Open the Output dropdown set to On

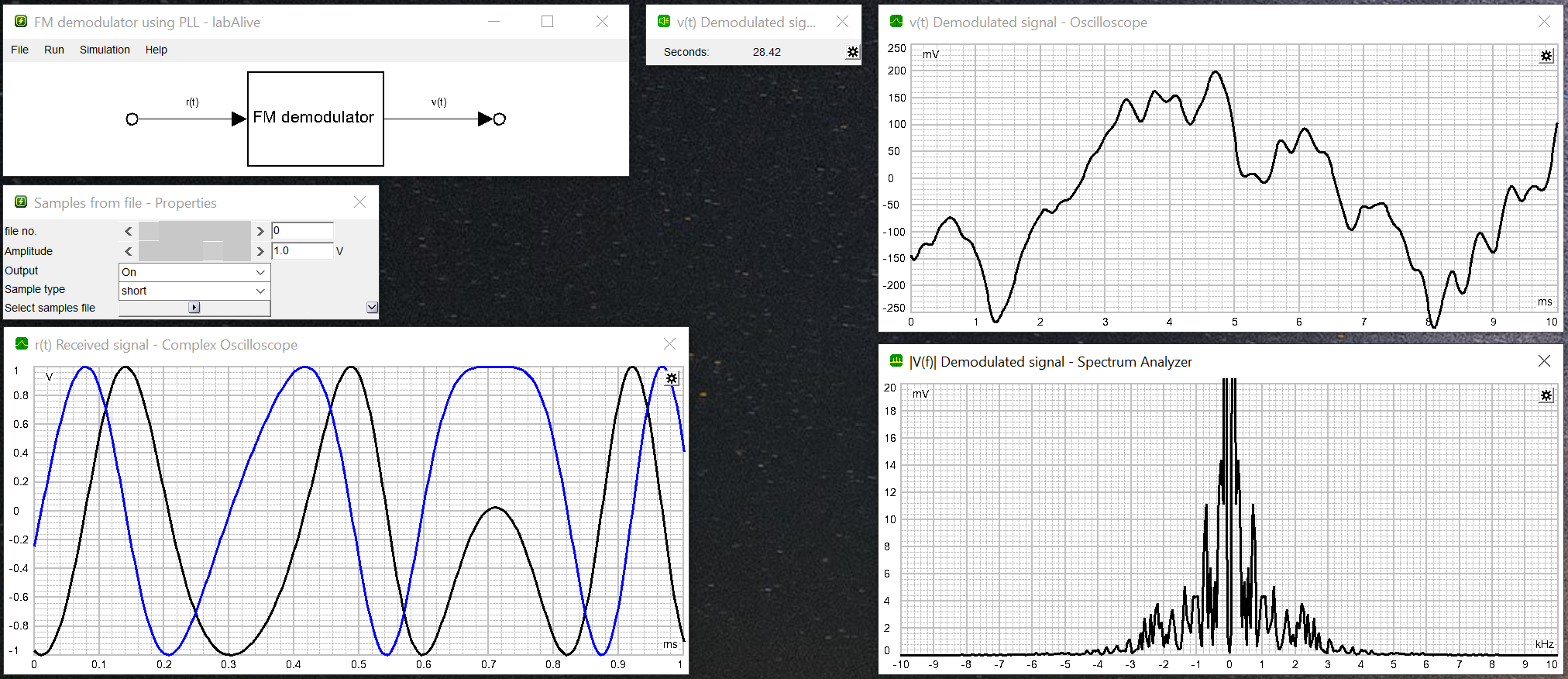pos(194,272)
